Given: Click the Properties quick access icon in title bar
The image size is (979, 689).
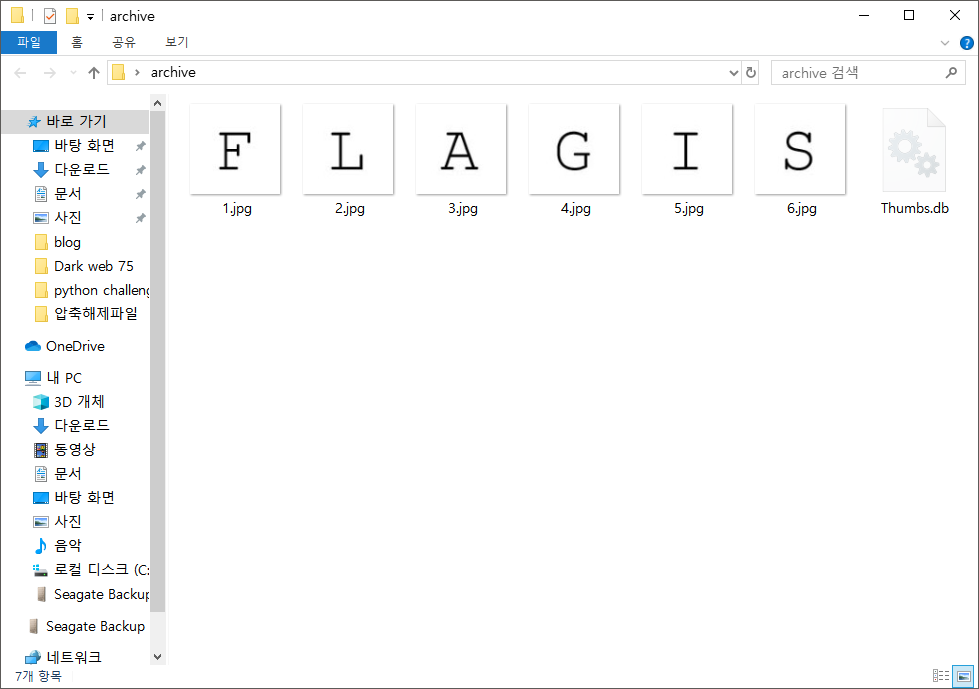Looking at the screenshot, I should pos(50,16).
